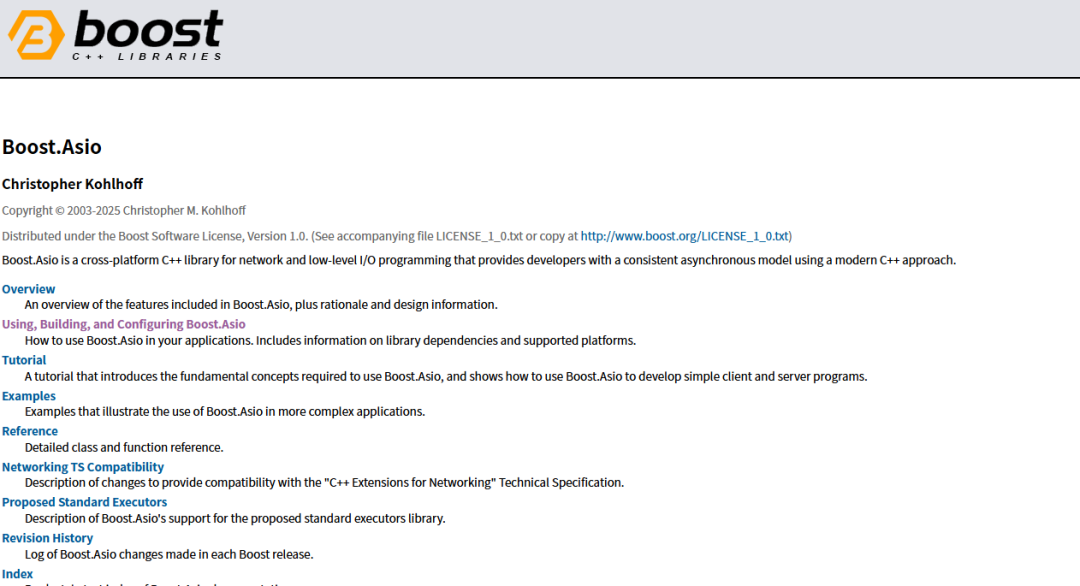This screenshot has width=1080, height=586.
Task: Click the 'Log of Boost.Asio changes' description
Action: coord(169,554)
